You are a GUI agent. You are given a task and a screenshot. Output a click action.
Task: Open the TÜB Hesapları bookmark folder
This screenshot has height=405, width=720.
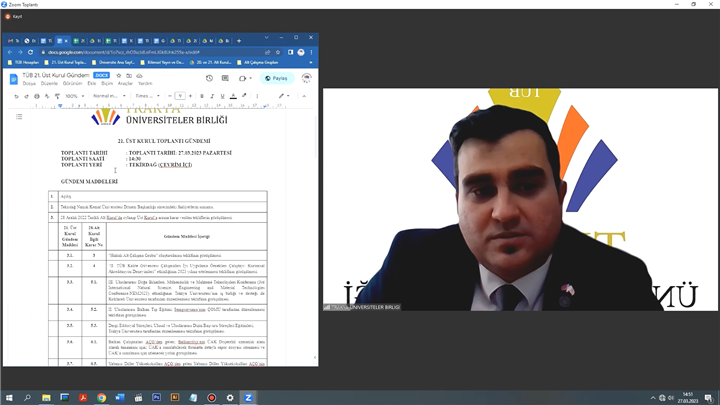[x=23, y=62]
